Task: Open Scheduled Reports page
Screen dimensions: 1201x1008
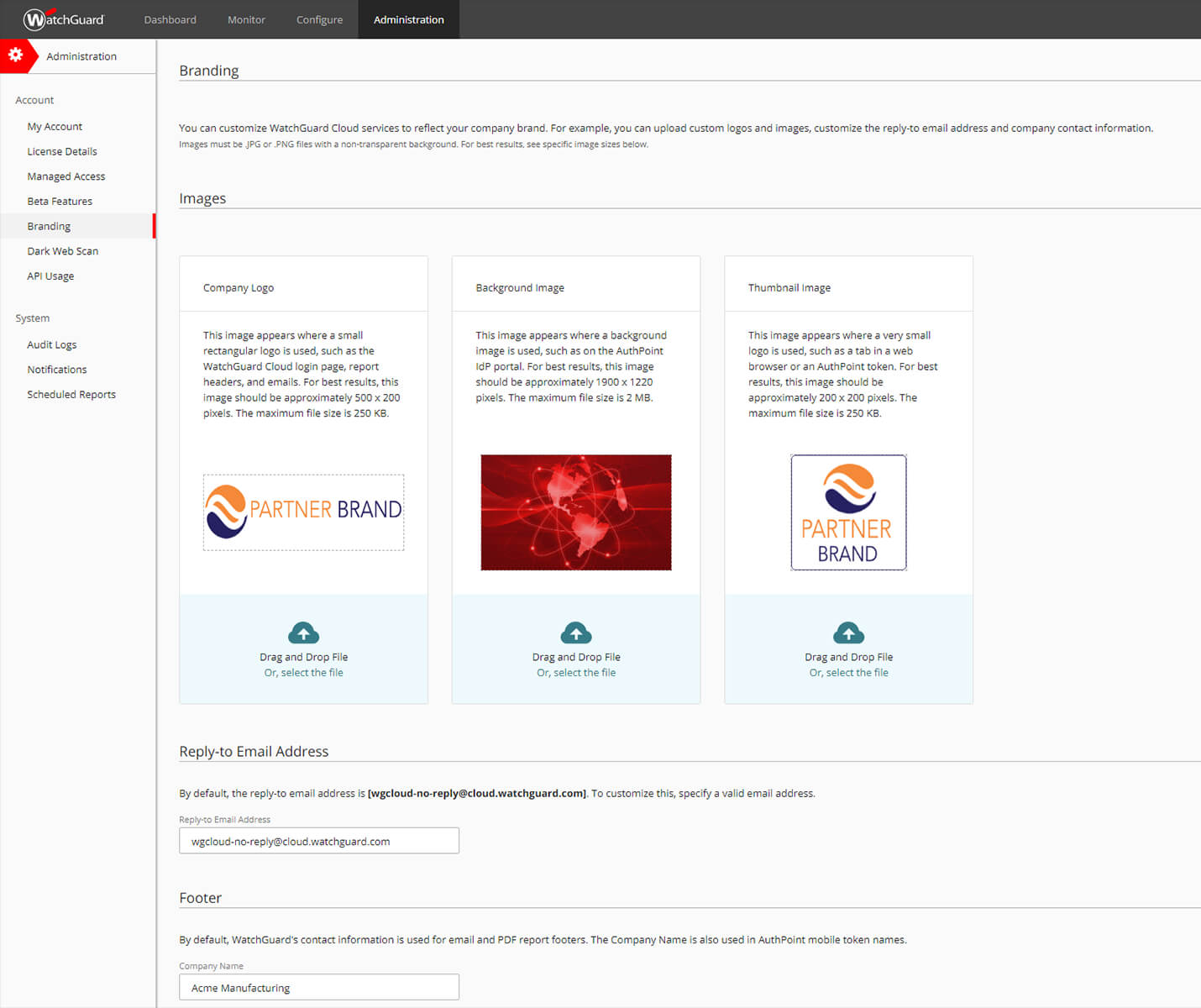Action: tap(71, 394)
